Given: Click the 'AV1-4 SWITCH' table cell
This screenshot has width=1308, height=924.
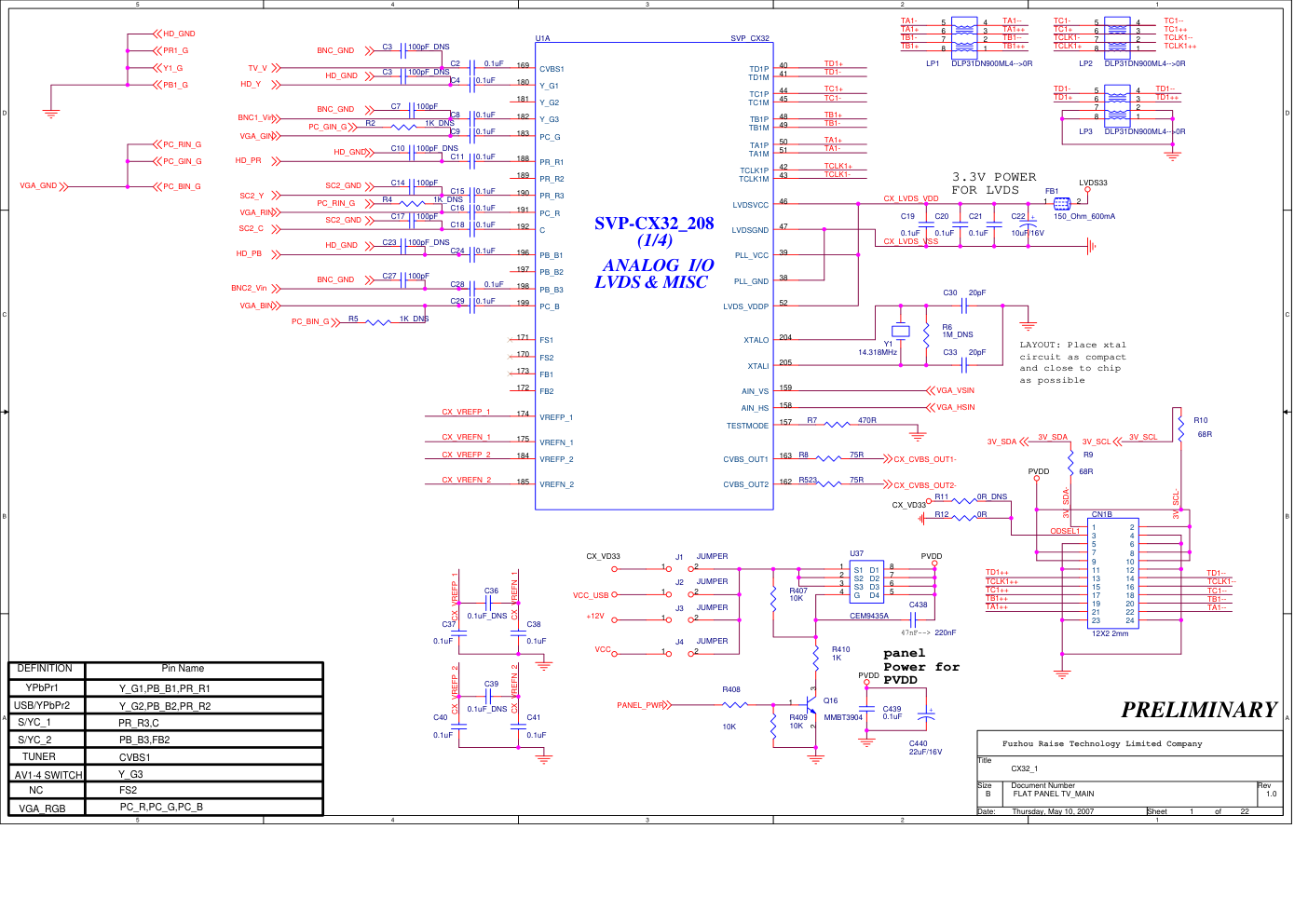Looking at the screenshot, I should (48, 775).
